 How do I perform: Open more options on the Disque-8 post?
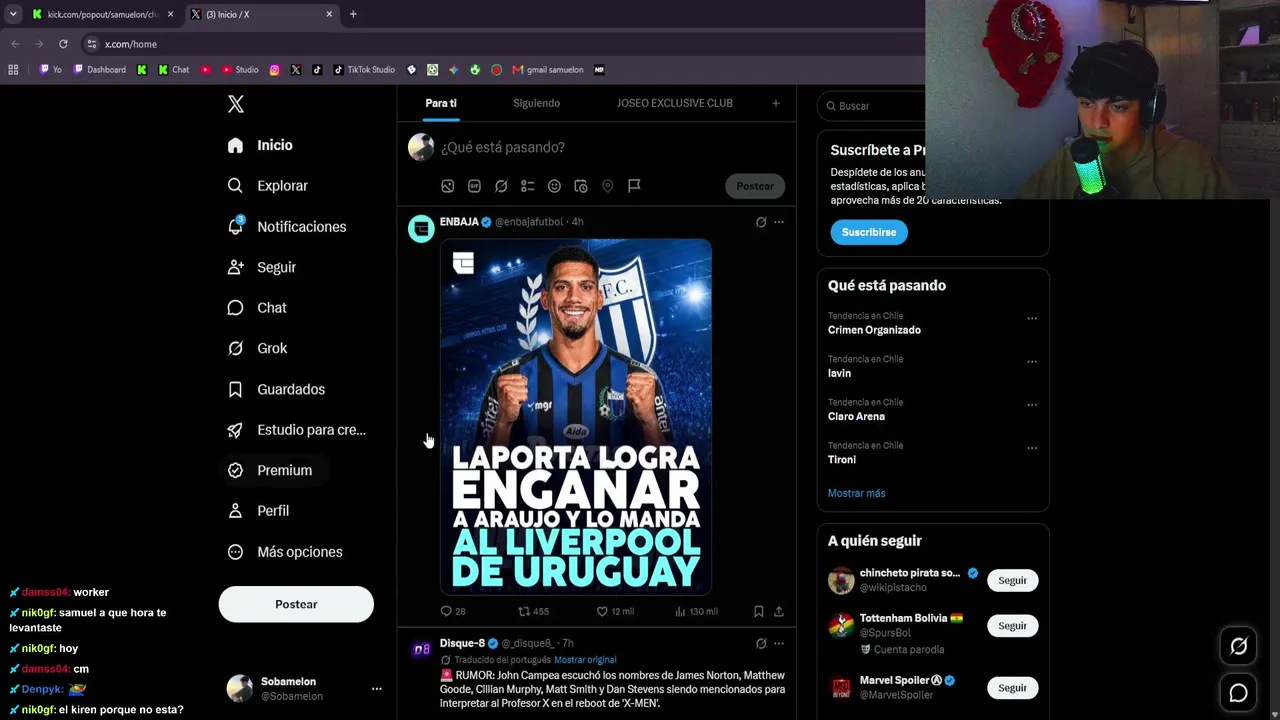tap(779, 643)
